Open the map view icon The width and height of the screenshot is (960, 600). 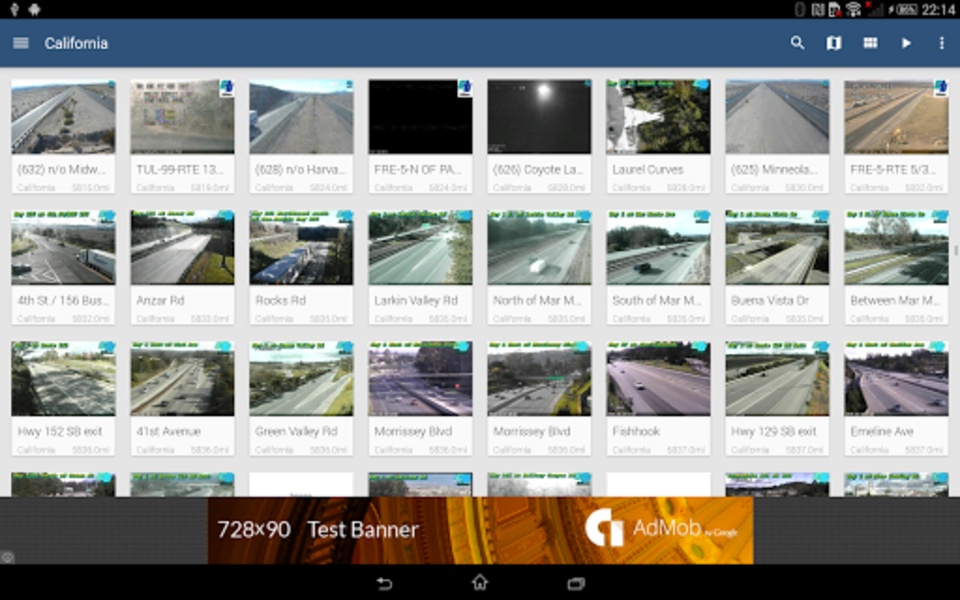point(834,43)
